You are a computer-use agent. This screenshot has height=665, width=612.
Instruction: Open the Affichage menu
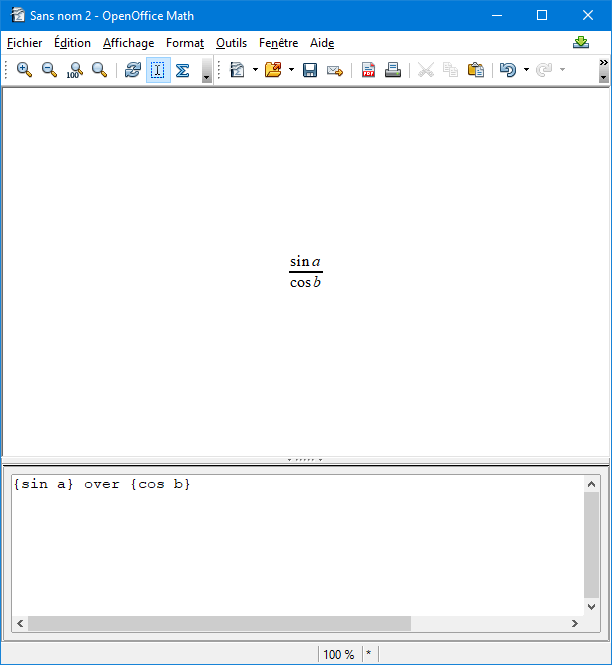pos(129,43)
